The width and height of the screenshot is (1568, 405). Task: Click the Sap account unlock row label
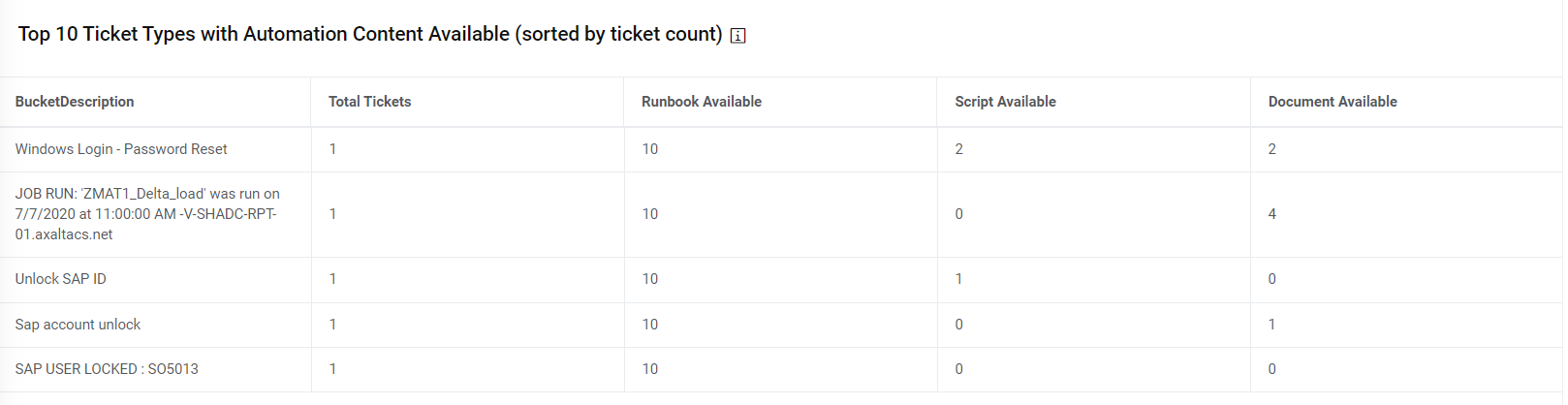[78, 325]
